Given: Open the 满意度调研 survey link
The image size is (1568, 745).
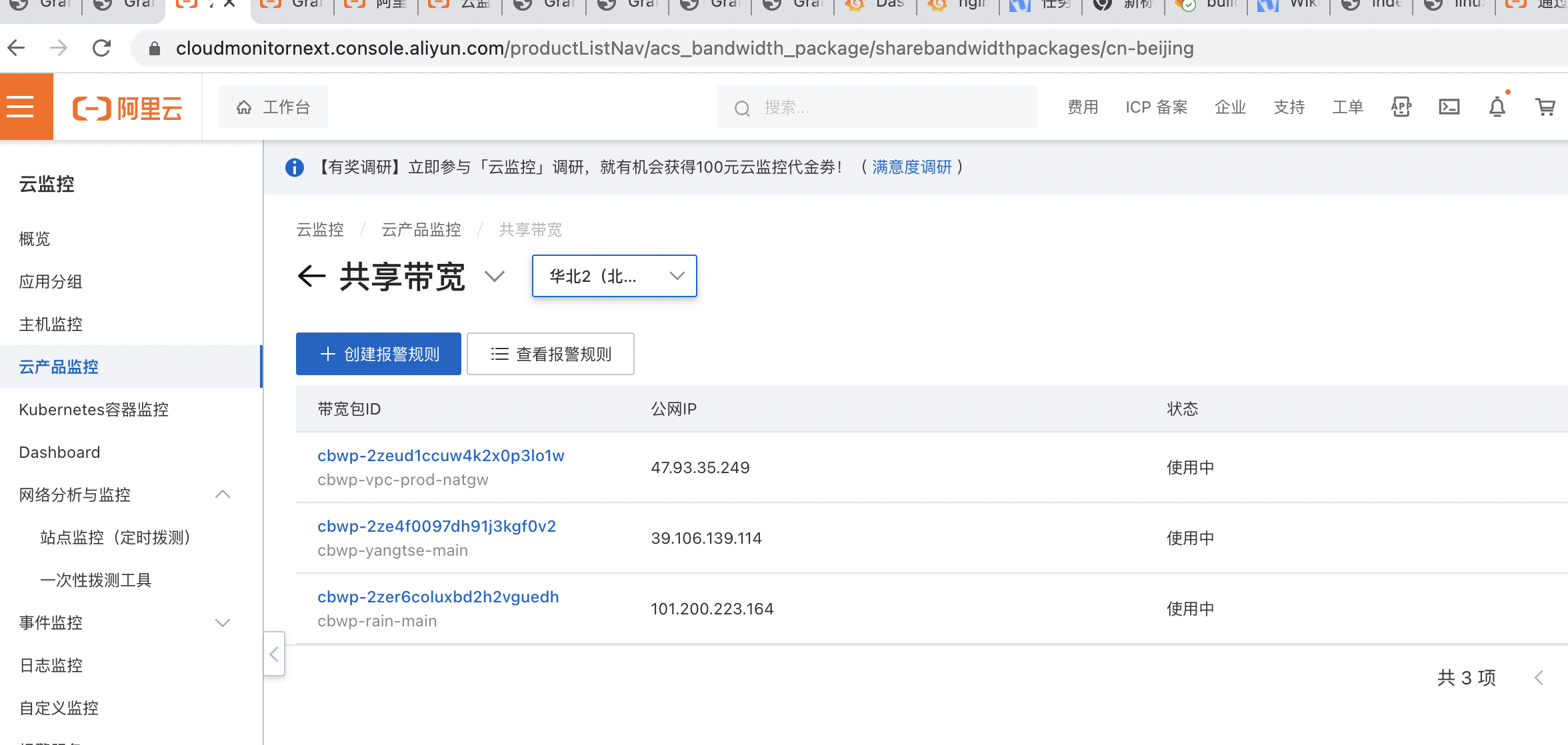Looking at the screenshot, I should click(x=911, y=167).
